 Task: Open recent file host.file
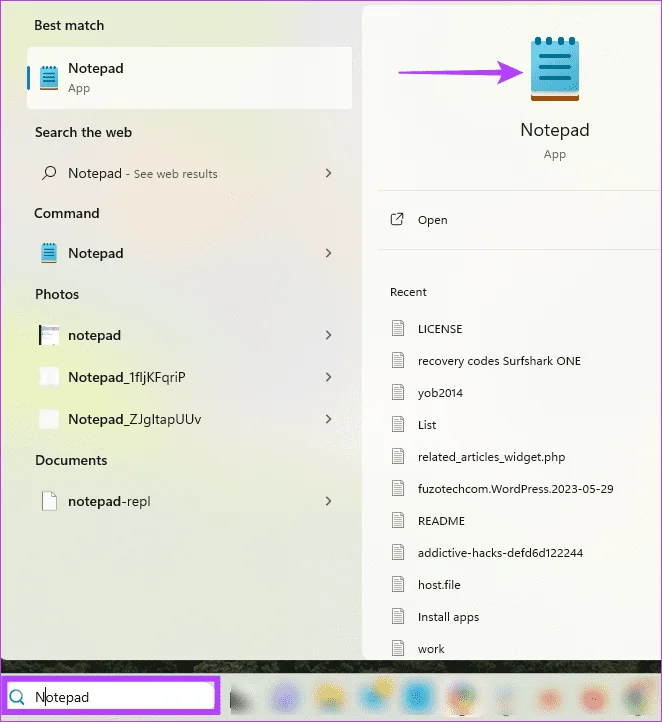coord(439,585)
